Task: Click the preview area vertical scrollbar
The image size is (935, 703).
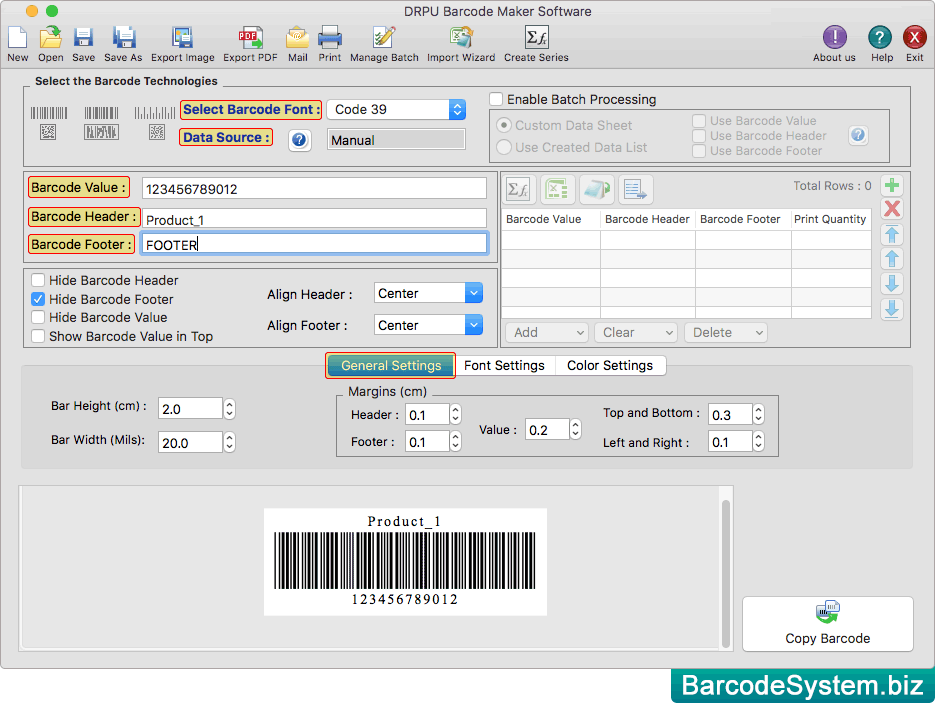Action: [x=726, y=574]
